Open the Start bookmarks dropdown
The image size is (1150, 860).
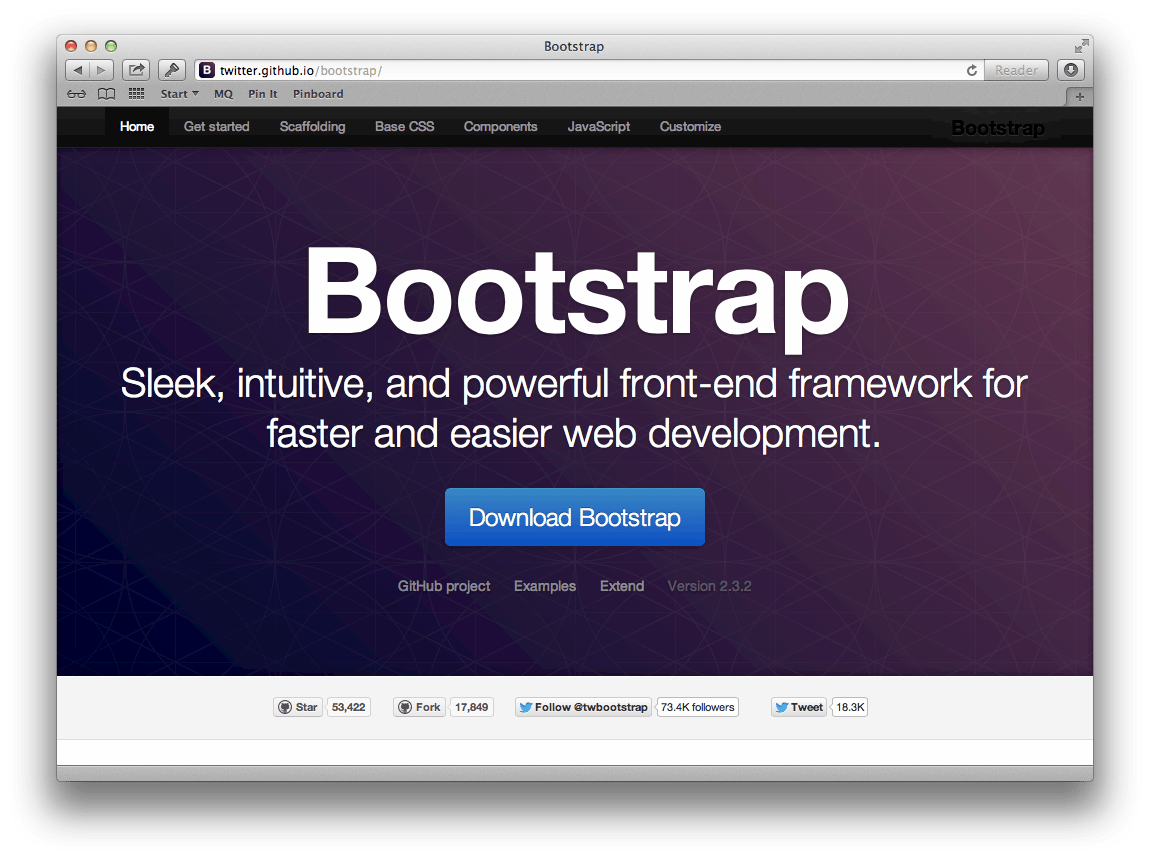180,94
